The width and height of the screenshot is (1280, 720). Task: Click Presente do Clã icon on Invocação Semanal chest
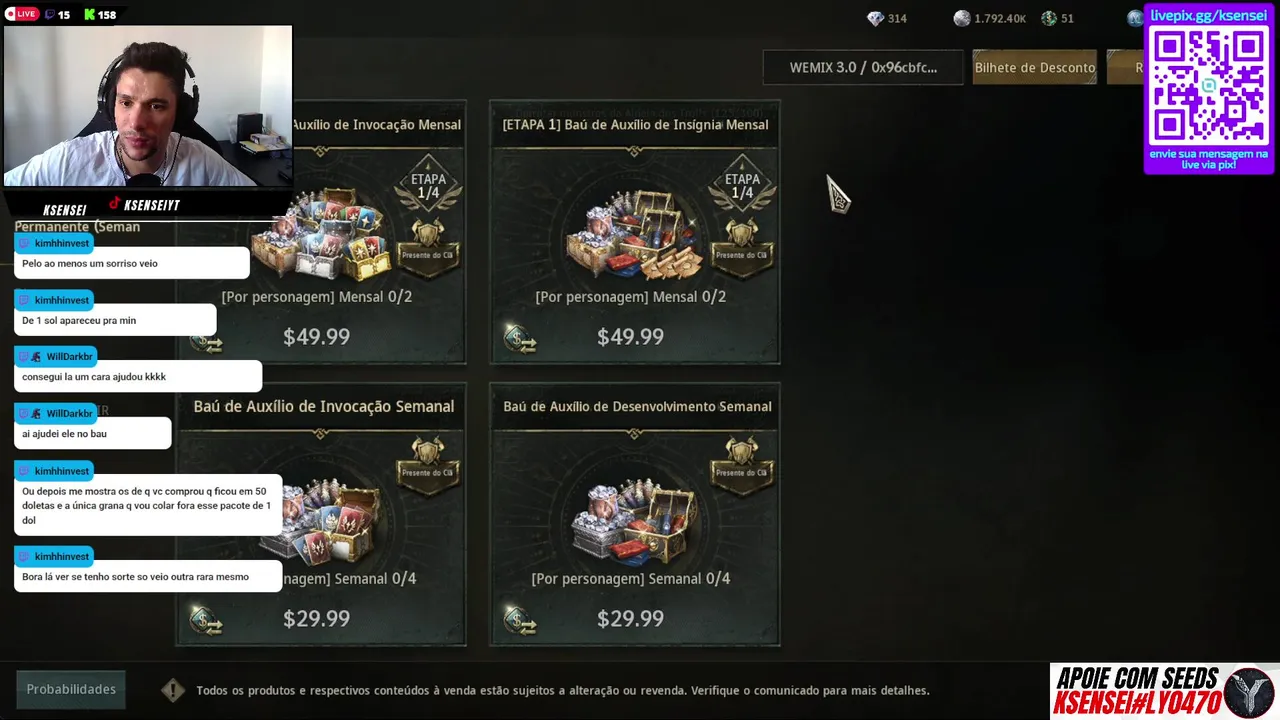pyautogui.click(x=428, y=461)
